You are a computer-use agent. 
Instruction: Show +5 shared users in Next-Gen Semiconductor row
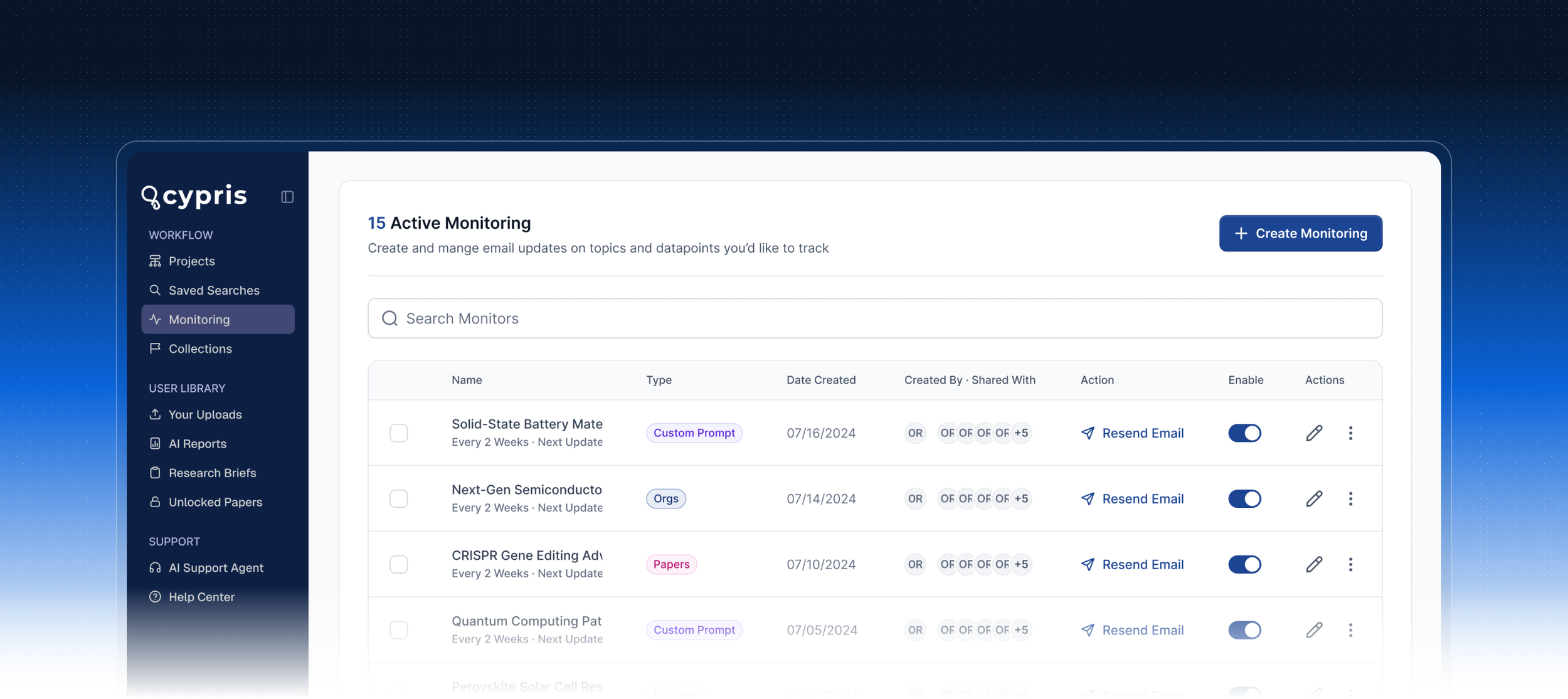[x=1021, y=498]
